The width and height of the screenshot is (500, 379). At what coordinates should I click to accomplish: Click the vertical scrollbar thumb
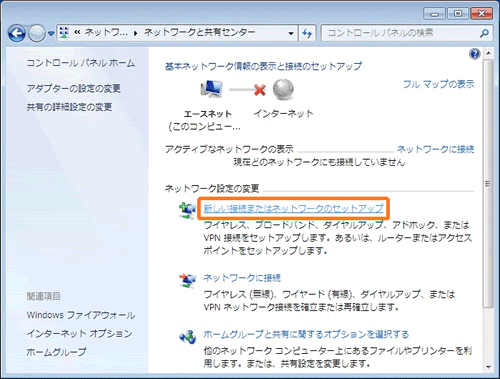488,183
